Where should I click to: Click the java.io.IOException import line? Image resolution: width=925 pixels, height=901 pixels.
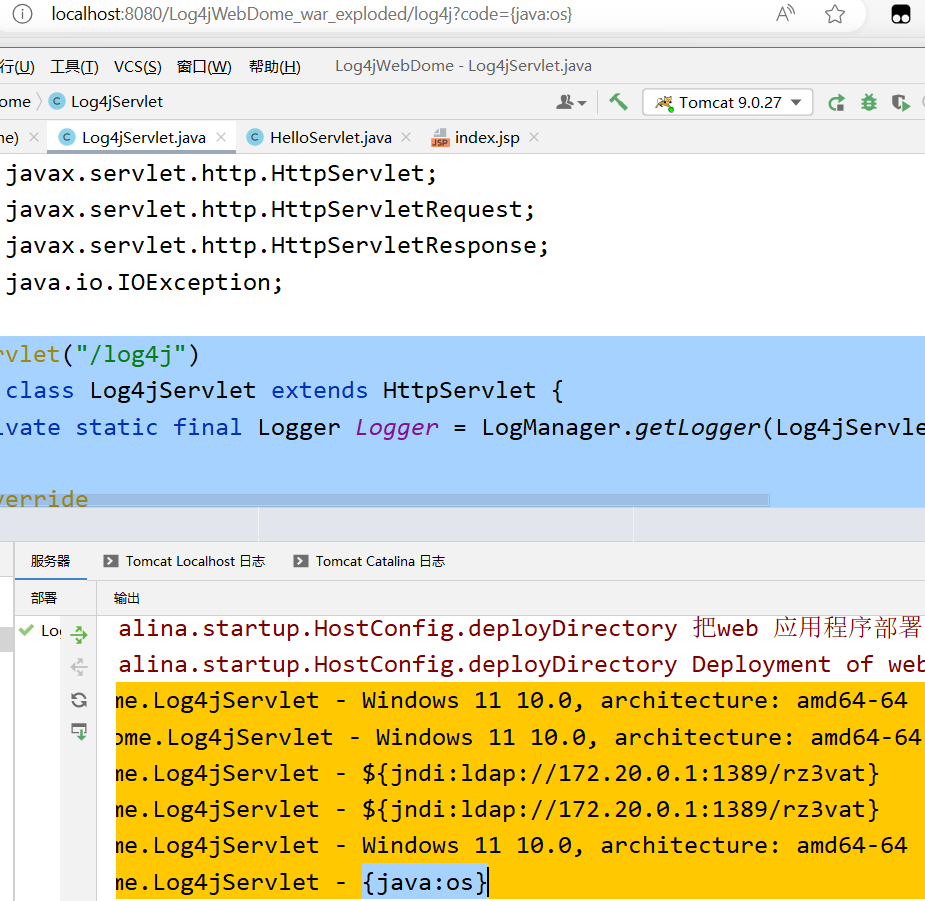(145, 282)
